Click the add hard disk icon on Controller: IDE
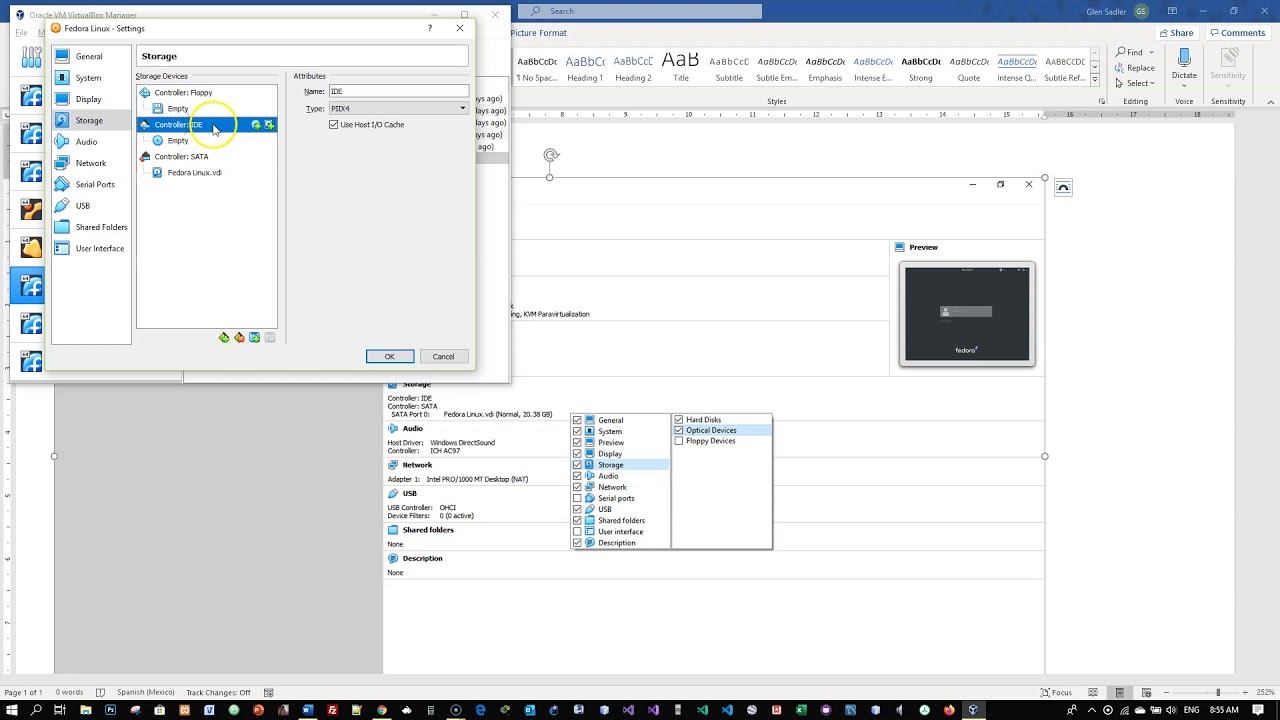This screenshot has height=720, width=1280. [x=269, y=125]
